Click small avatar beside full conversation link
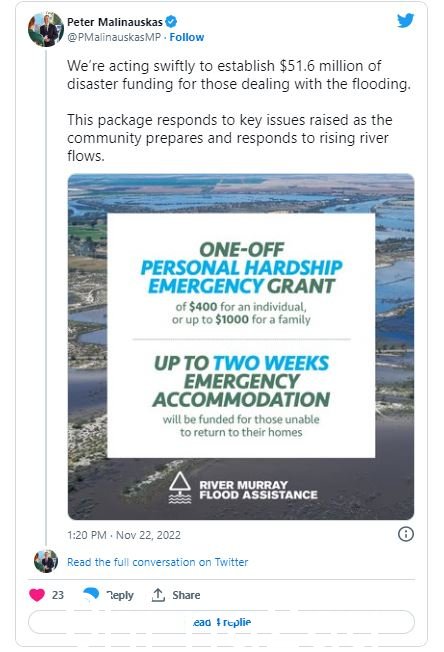 [x=46, y=561]
